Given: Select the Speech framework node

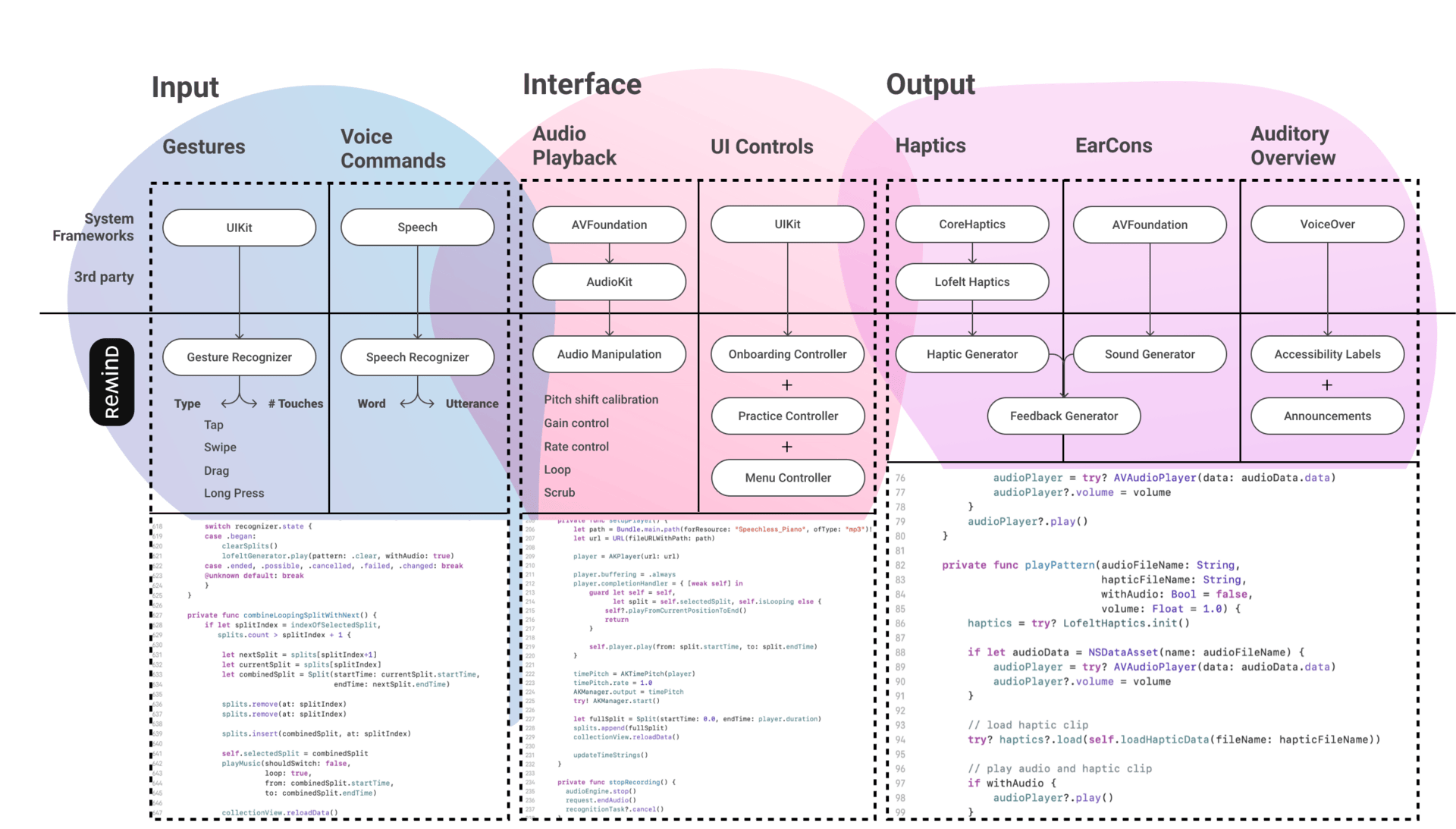Looking at the screenshot, I should (417, 227).
